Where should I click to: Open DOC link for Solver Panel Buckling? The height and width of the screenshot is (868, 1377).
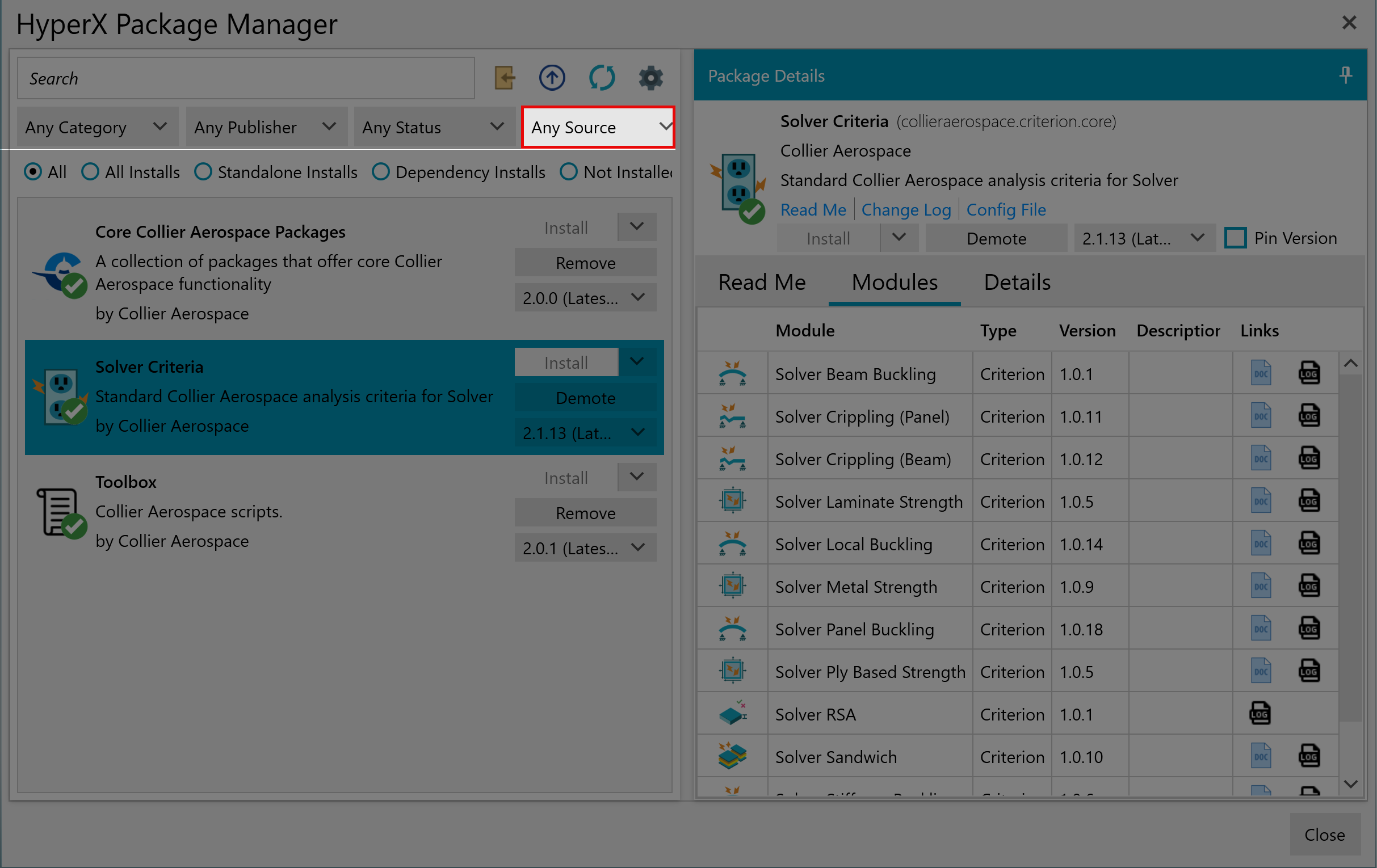(x=1260, y=629)
